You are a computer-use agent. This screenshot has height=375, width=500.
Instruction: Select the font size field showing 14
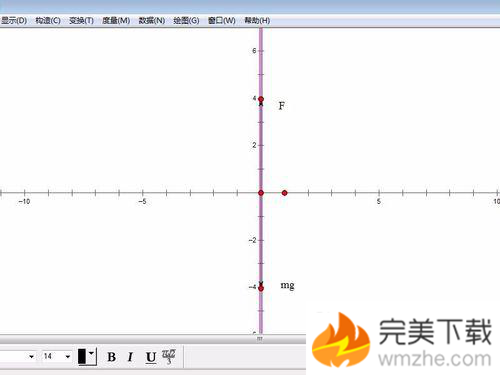(x=52, y=356)
